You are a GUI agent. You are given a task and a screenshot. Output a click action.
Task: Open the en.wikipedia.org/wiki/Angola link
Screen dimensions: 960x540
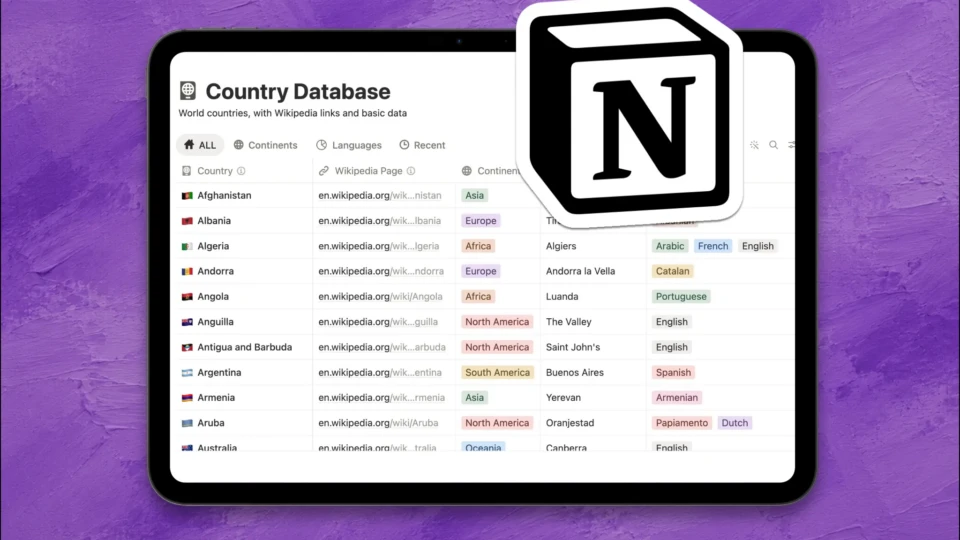[x=380, y=296]
